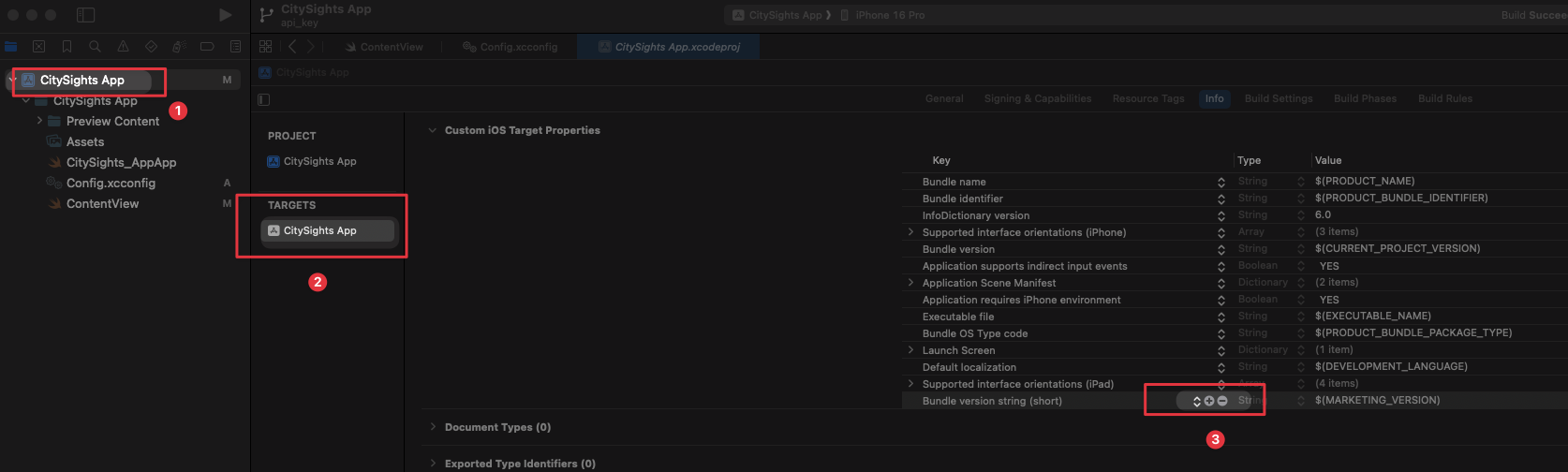Expand Launch Screen row
This screenshot has width=1568, height=472.
910,350
